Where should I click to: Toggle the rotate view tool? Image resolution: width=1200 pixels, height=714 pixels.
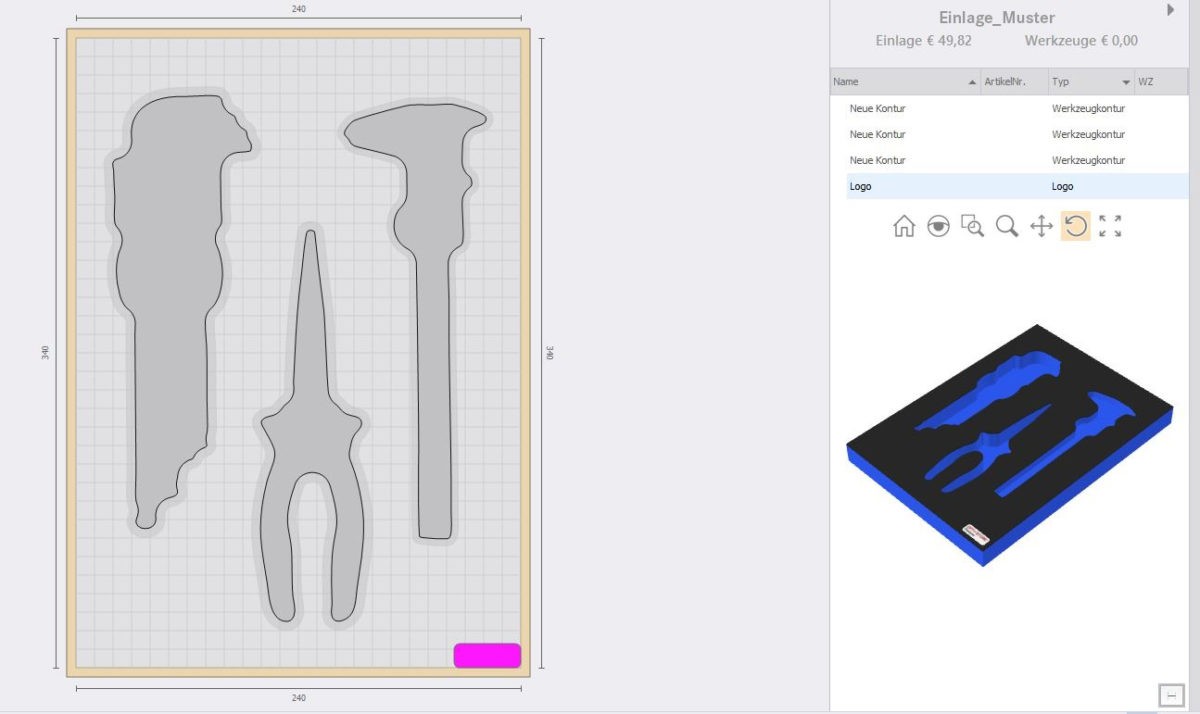pyautogui.click(x=1075, y=226)
